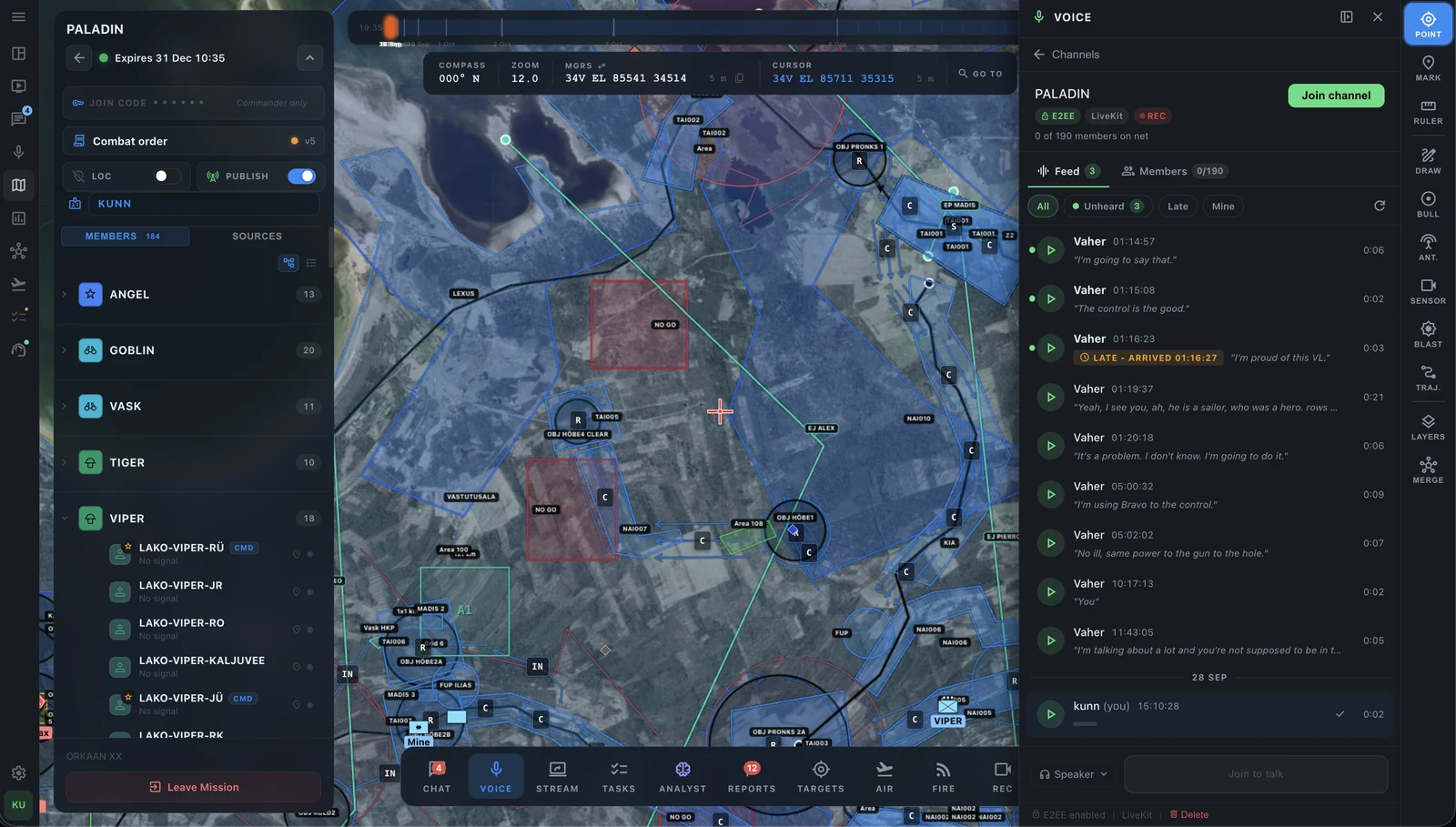The height and width of the screenshot is (827, 1456).
Task: Expand the VASK group
Action: (x=65, y=407)
